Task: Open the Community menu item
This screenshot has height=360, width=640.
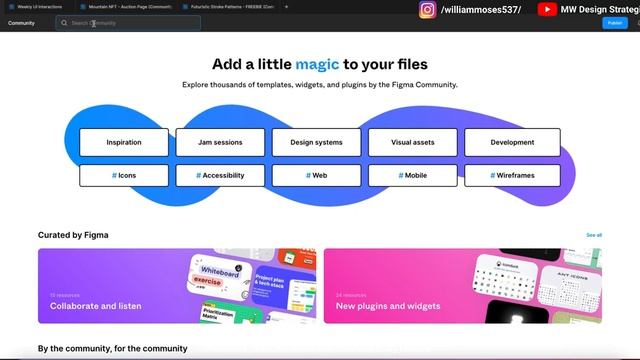Action: pyautogui.click(x=21, y=23)
